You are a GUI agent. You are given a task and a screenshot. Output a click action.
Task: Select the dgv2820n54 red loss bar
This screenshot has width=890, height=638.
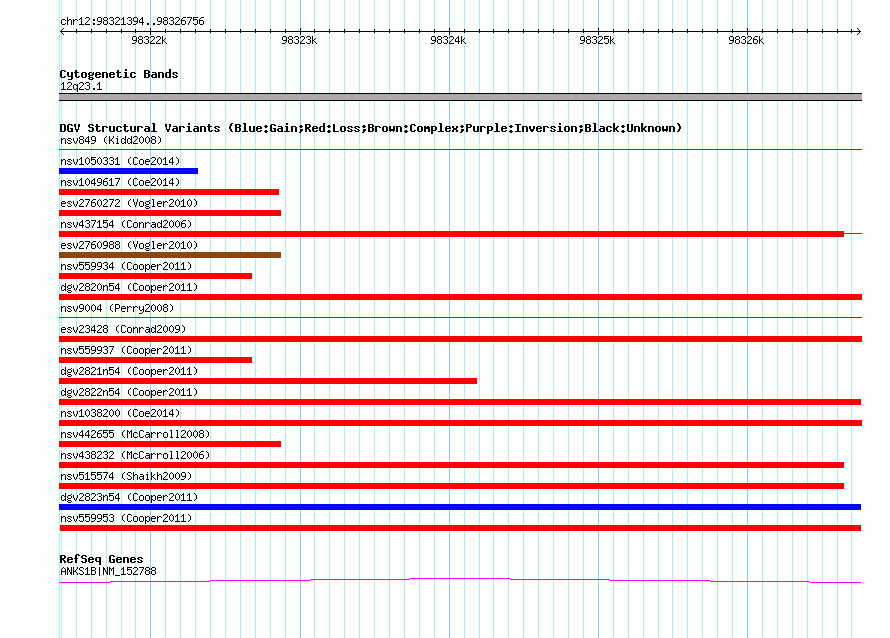(x=460, y=297)
